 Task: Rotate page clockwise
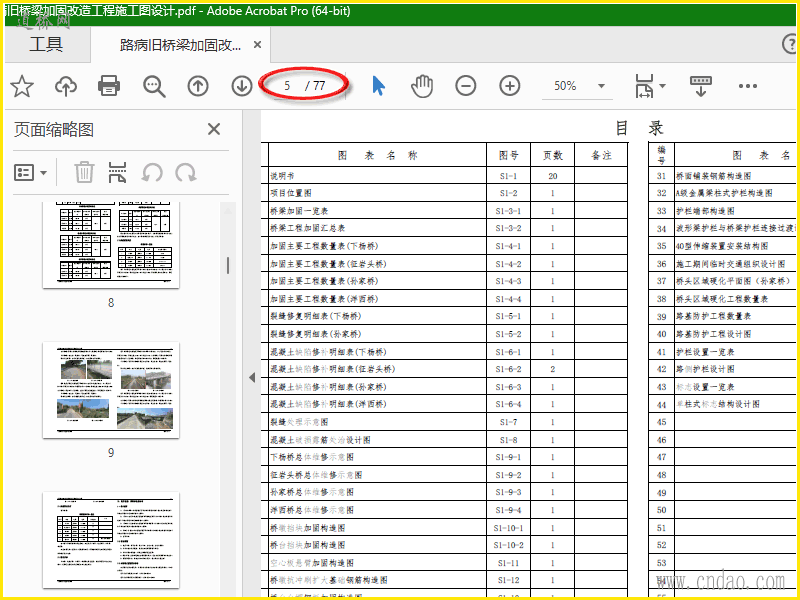tap(186, 172)
